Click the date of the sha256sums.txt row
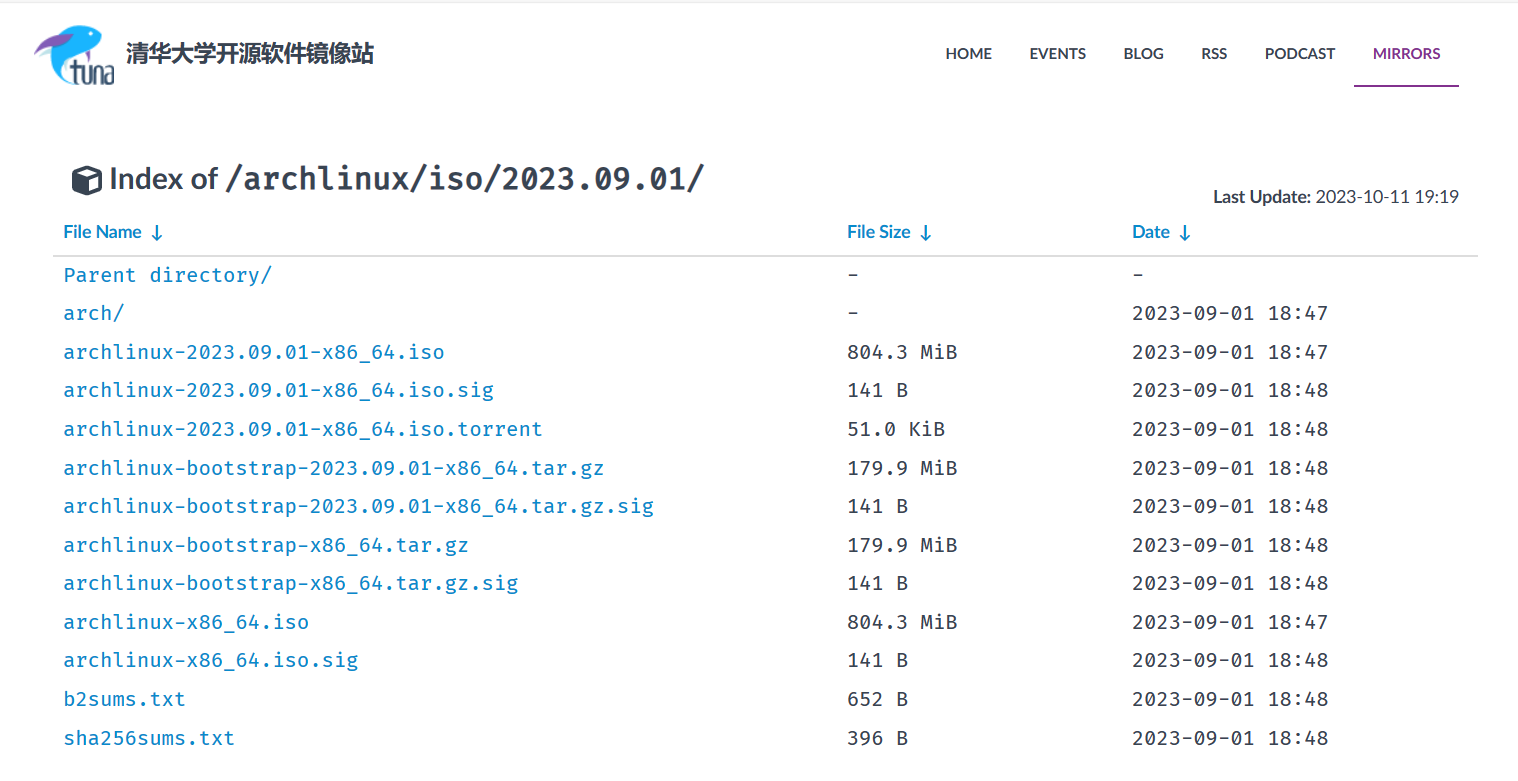 (1230, 738)
